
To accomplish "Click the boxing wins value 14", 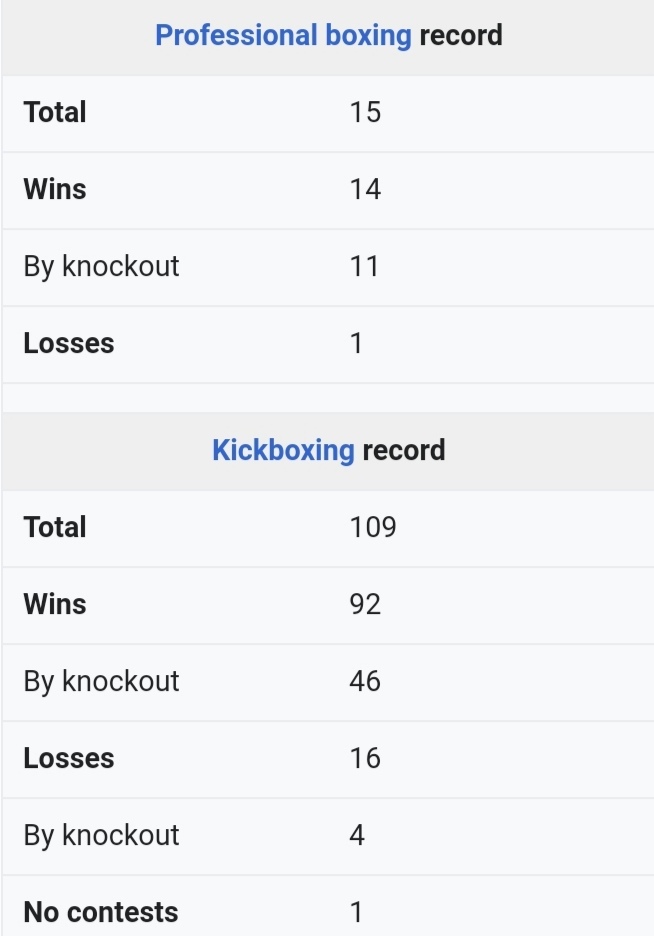I will [x=365, y=189].
